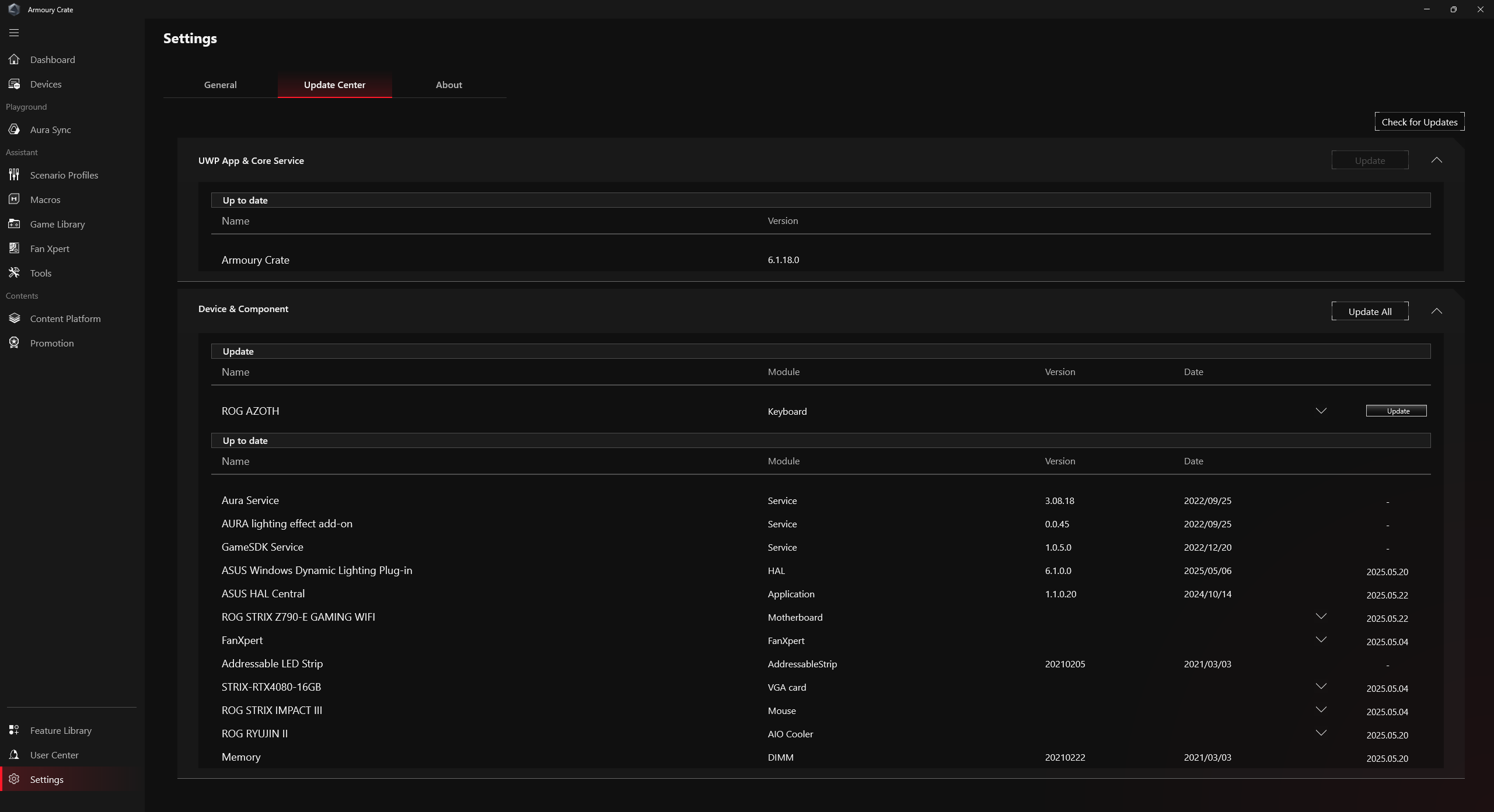The image size is (1494, 812).
Task: Expand ROG STRIX Z790-E GAMING WIFI details
Action: click(x=1321, y=617)
